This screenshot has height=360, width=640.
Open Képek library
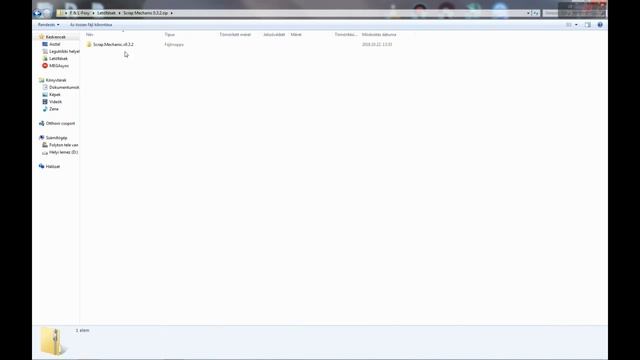54,94
